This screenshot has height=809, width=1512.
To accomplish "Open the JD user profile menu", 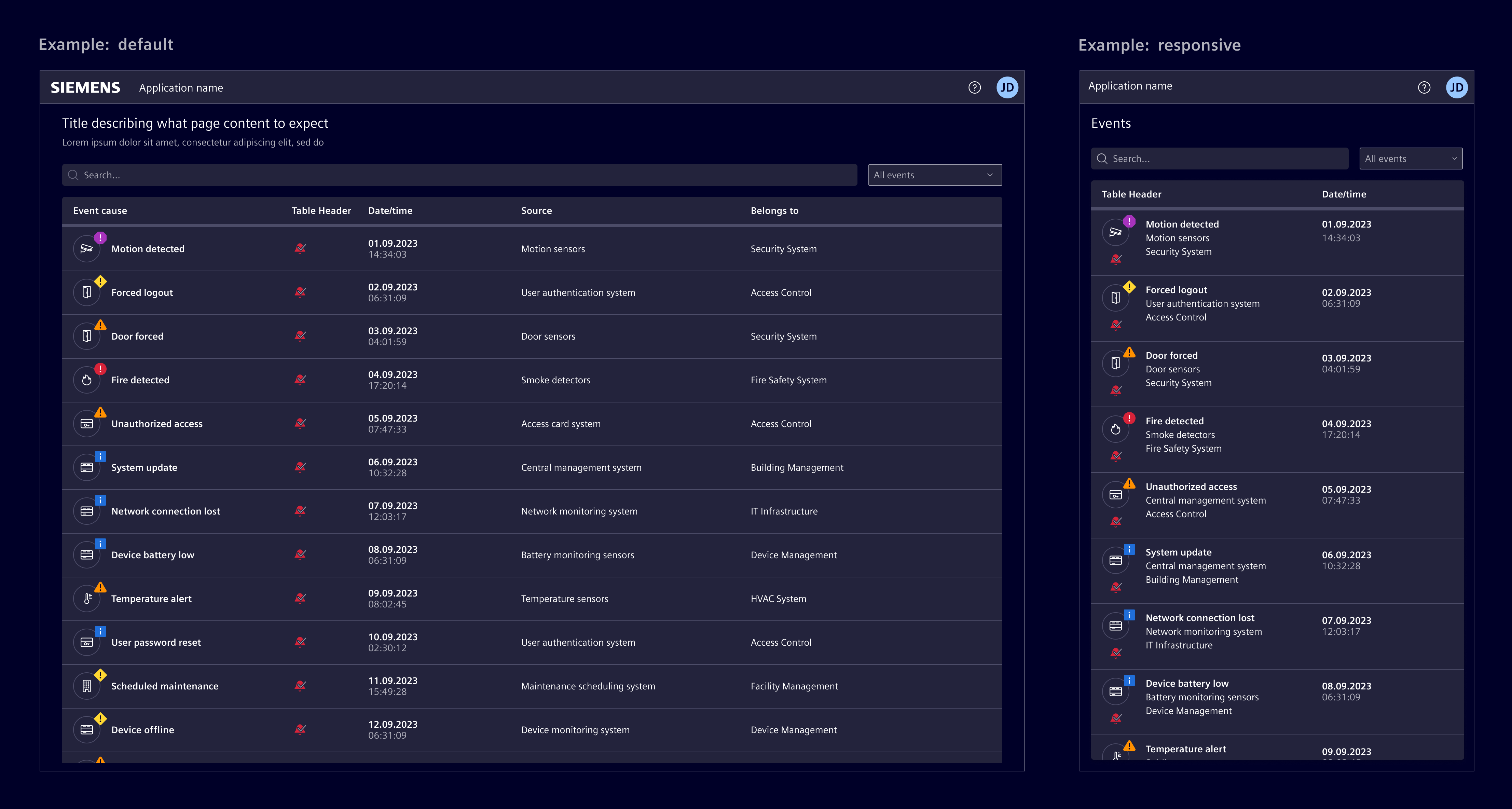I will [1007, 87].
